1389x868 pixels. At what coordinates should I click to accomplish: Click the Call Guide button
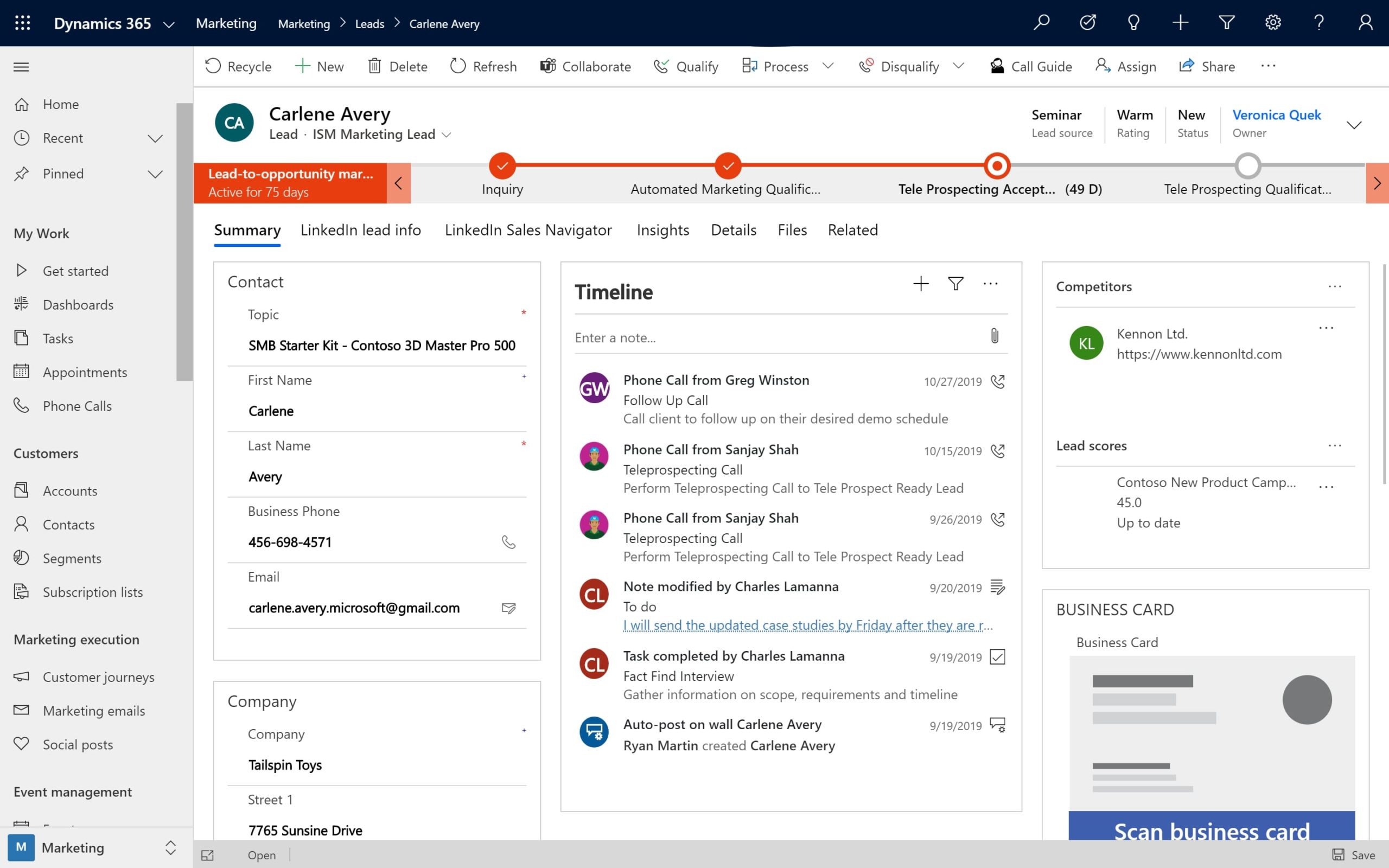tap(1031, 67)
